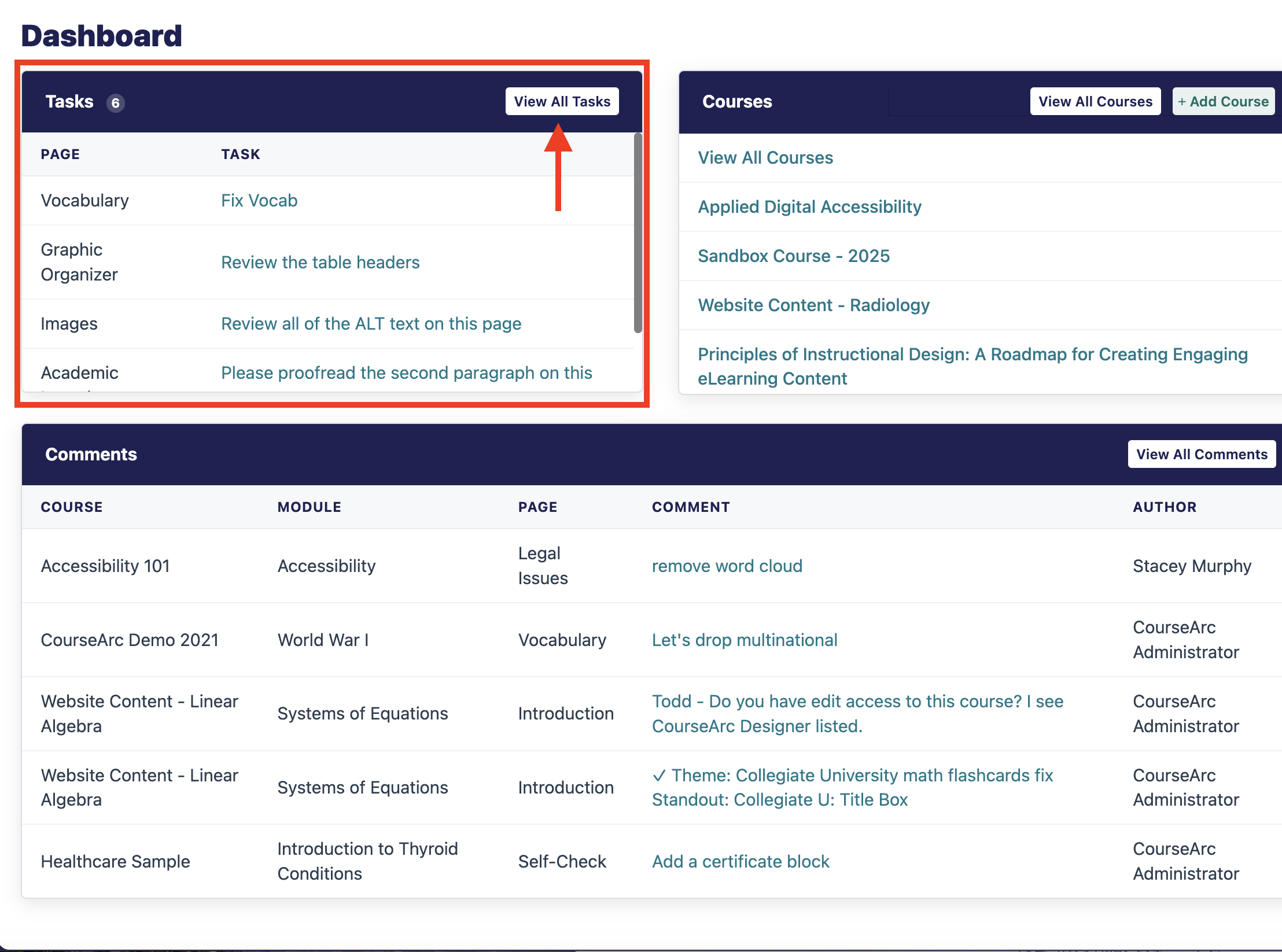This screenshot has width=1282, height=952.
Task: Click the Vocabulary page cell in Tasks
Action: [x=84, y=200]
